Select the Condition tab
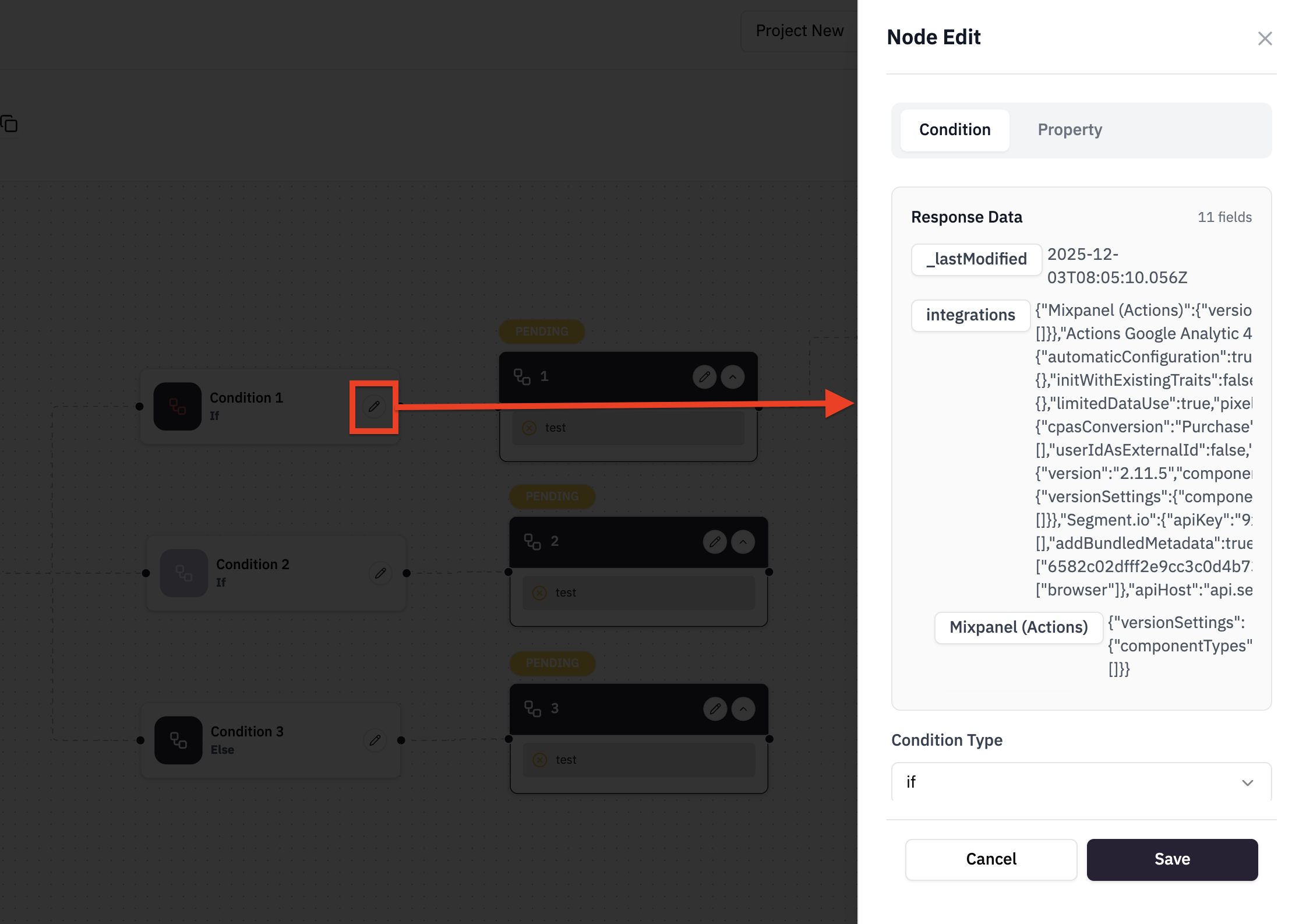The width and height of the screenshot is (1299, 924). tap(955, 130)
